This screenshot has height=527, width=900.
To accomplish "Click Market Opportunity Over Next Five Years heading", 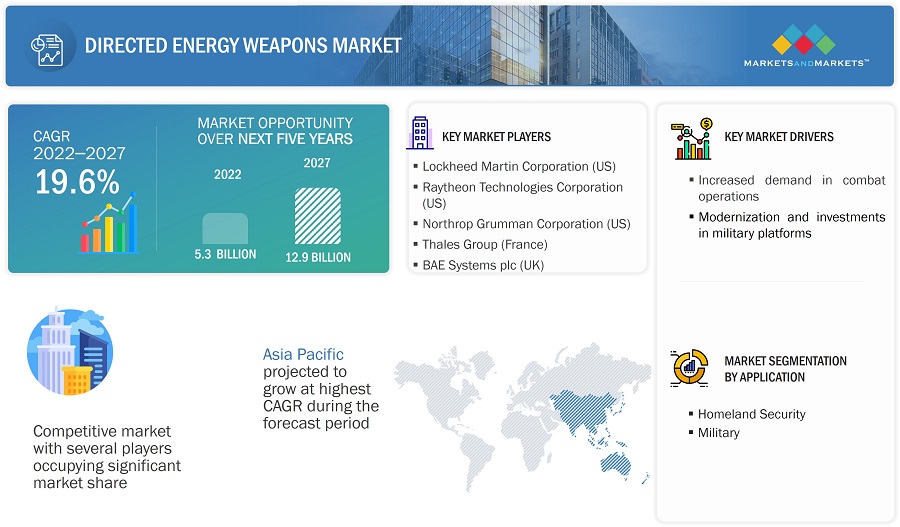I will click(275, 131).
